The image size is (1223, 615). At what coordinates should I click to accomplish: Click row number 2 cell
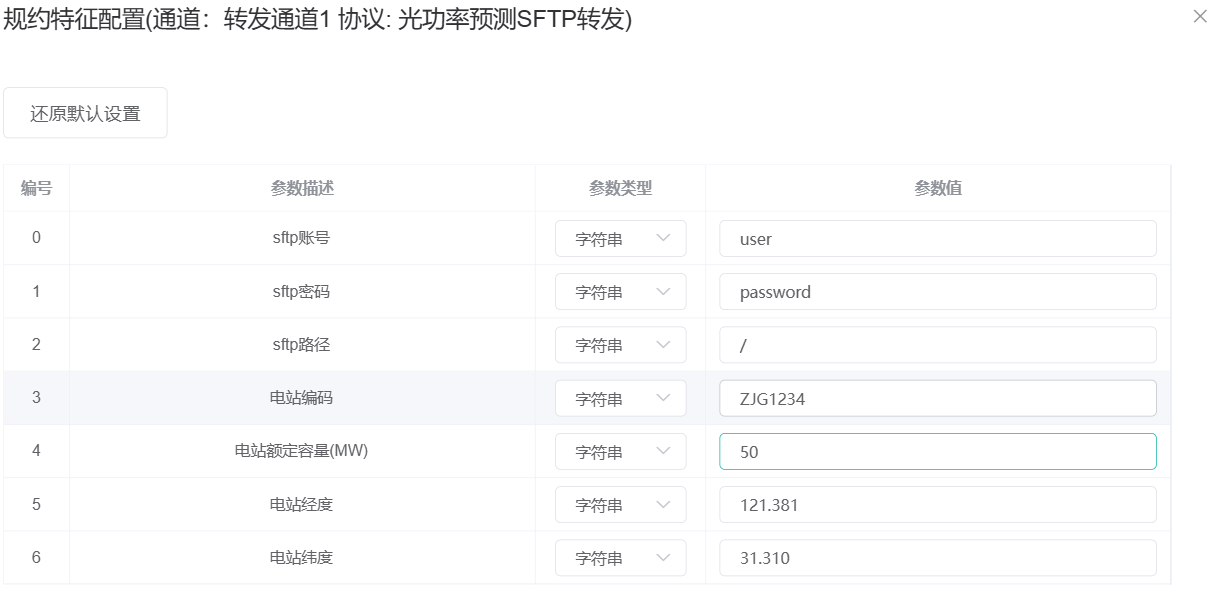coord(36,345)
